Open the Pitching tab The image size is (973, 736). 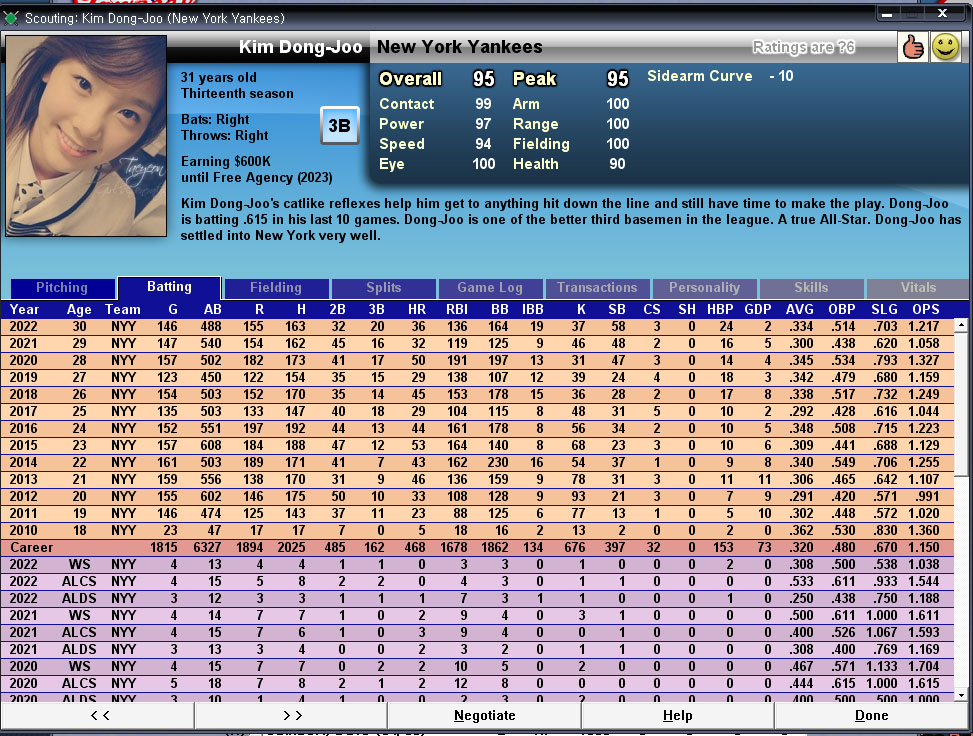(62, 288)
